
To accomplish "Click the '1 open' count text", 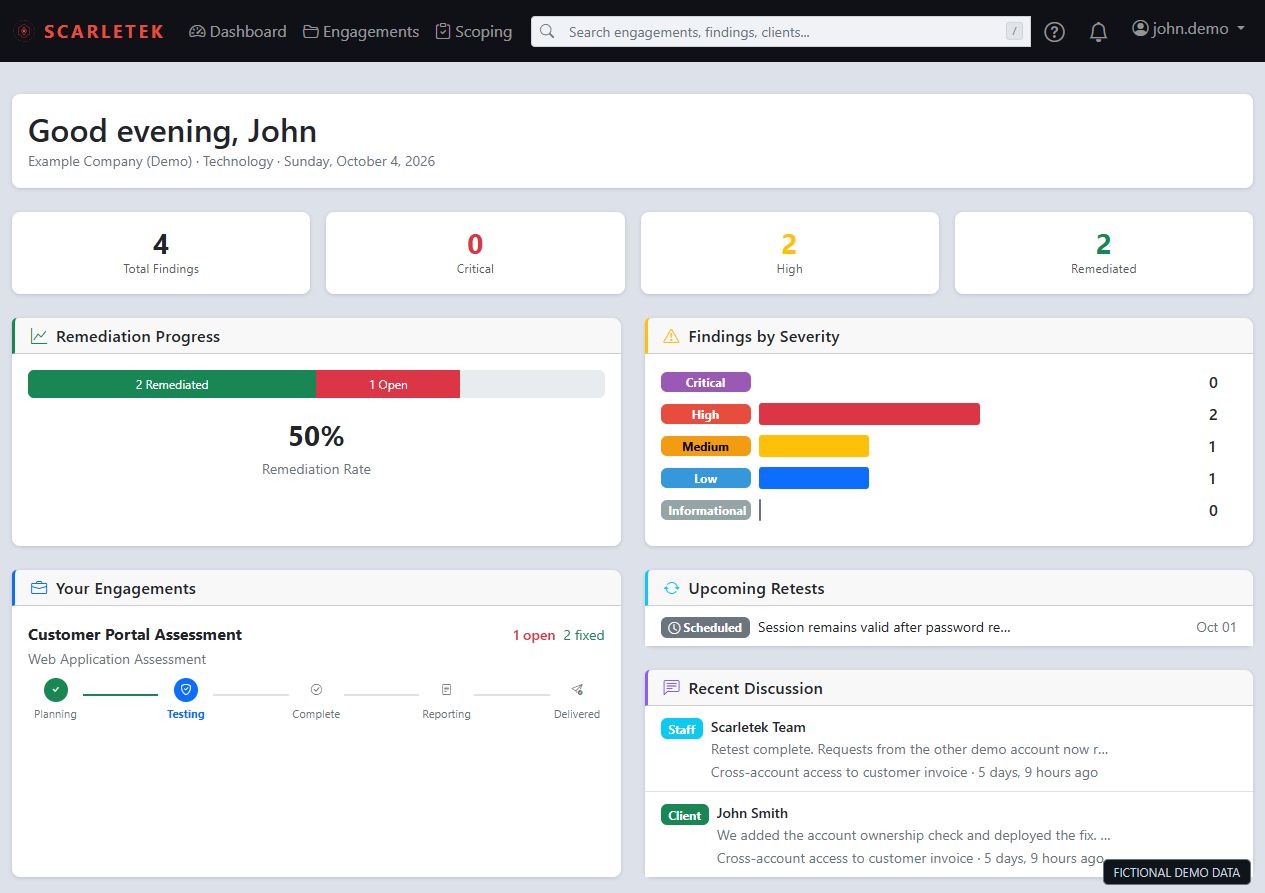I will [x=534, y=635].
